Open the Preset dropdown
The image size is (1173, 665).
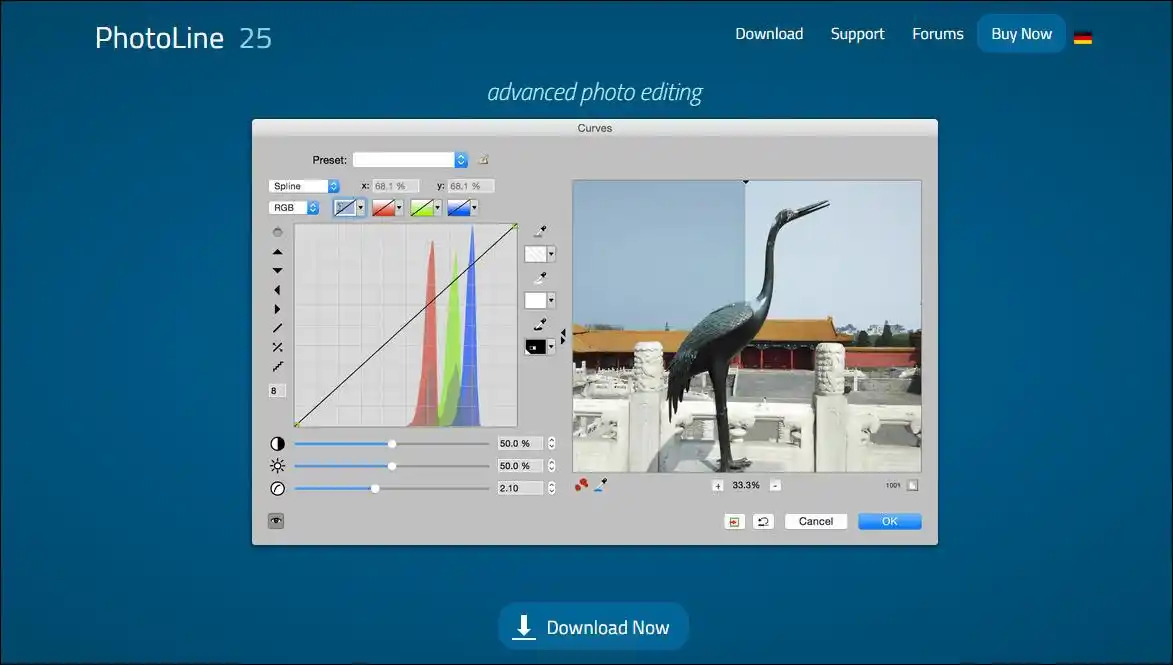point(410,160)
